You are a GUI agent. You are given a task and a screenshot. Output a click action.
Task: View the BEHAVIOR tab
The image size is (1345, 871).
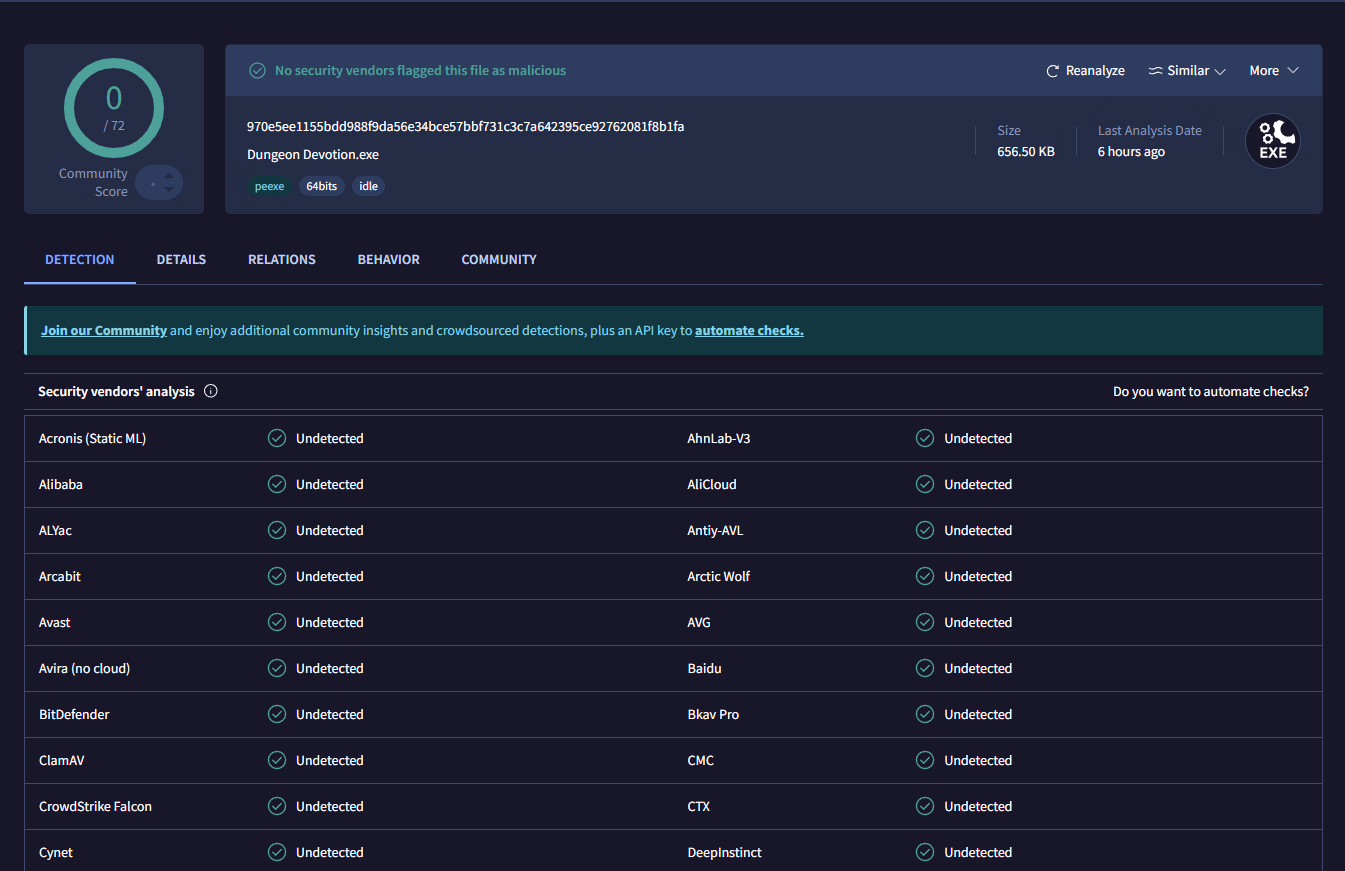[389, 259]
